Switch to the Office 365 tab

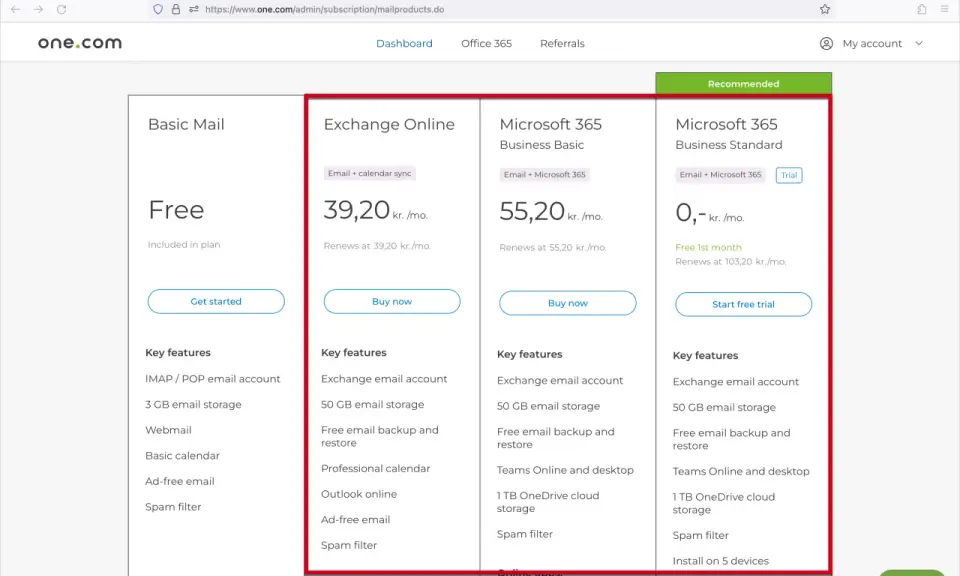(x=486, y=43)
